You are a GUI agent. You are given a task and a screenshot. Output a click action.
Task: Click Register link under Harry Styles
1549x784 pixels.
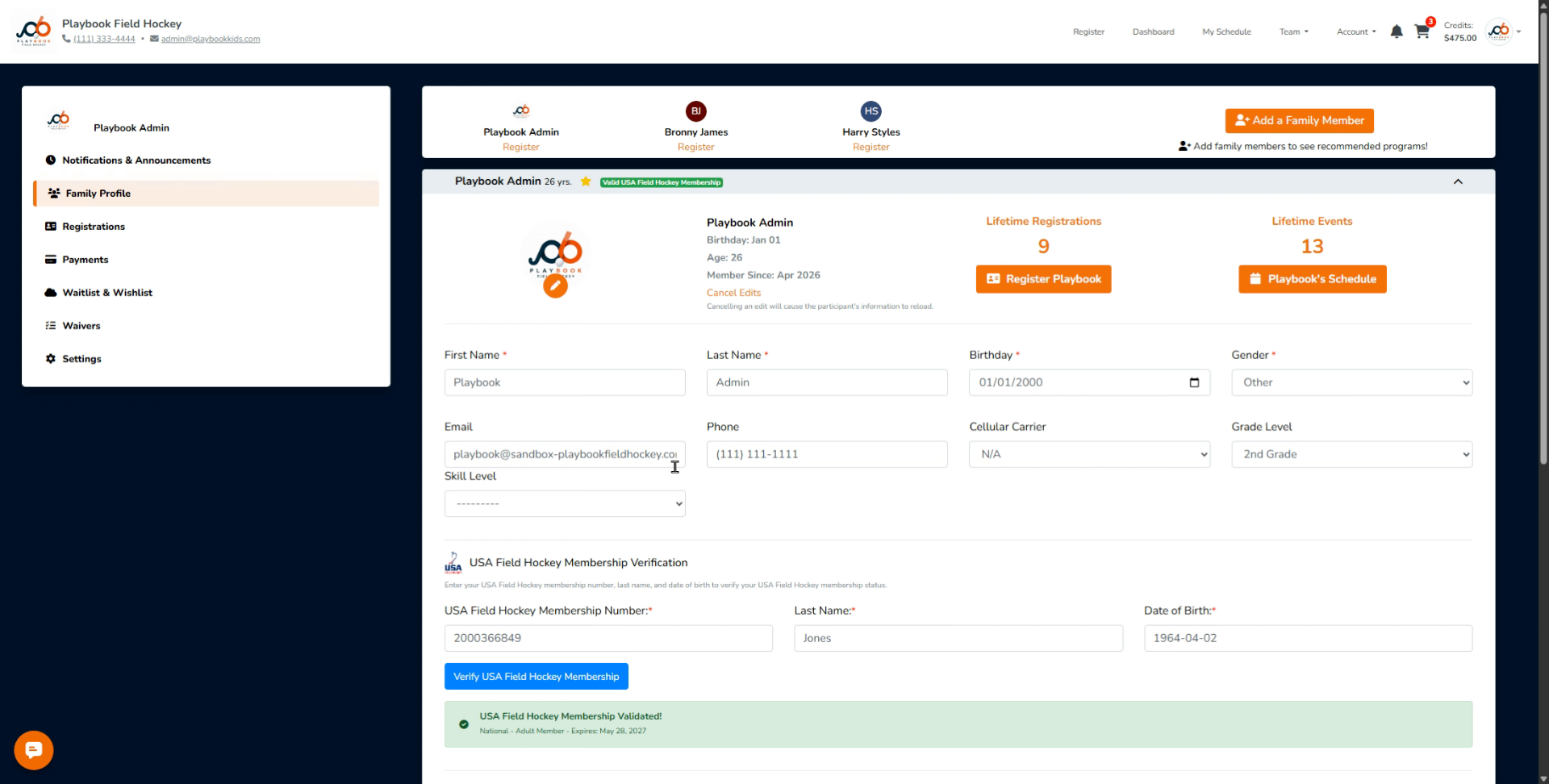(x=871, y=147)
